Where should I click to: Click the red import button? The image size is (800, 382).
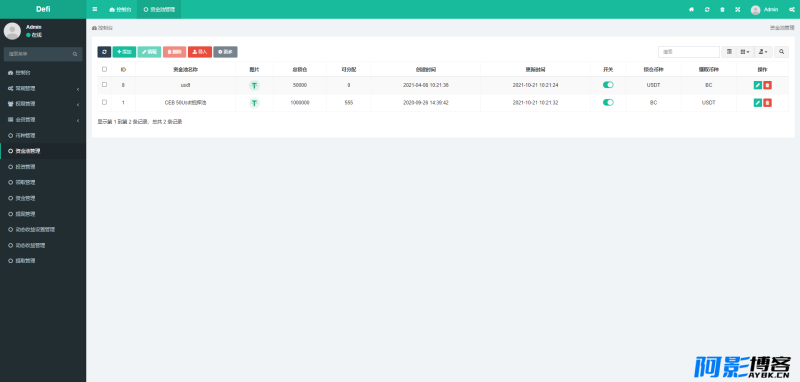pos(200,52)
